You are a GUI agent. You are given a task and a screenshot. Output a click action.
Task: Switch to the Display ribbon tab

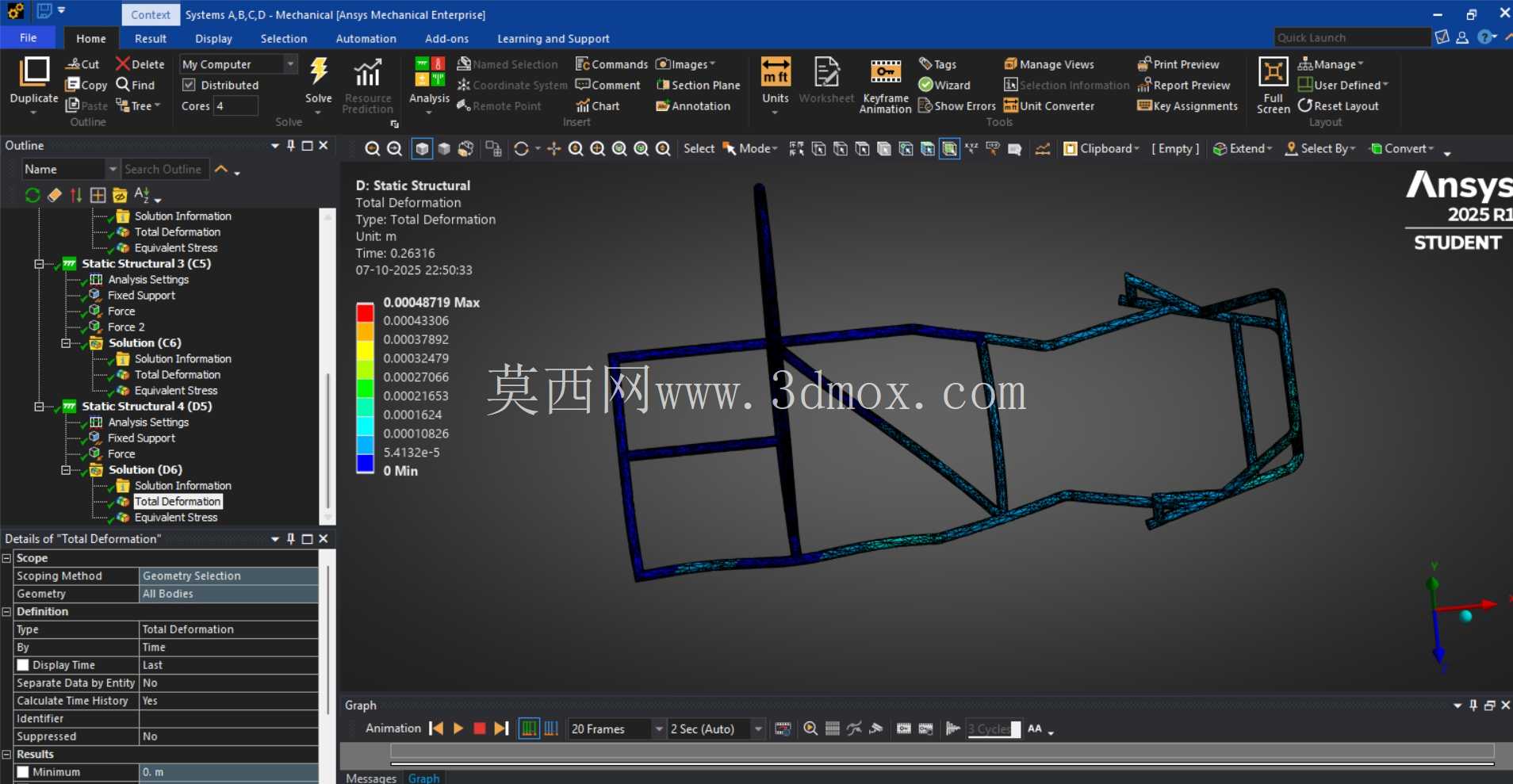point(213,38)
